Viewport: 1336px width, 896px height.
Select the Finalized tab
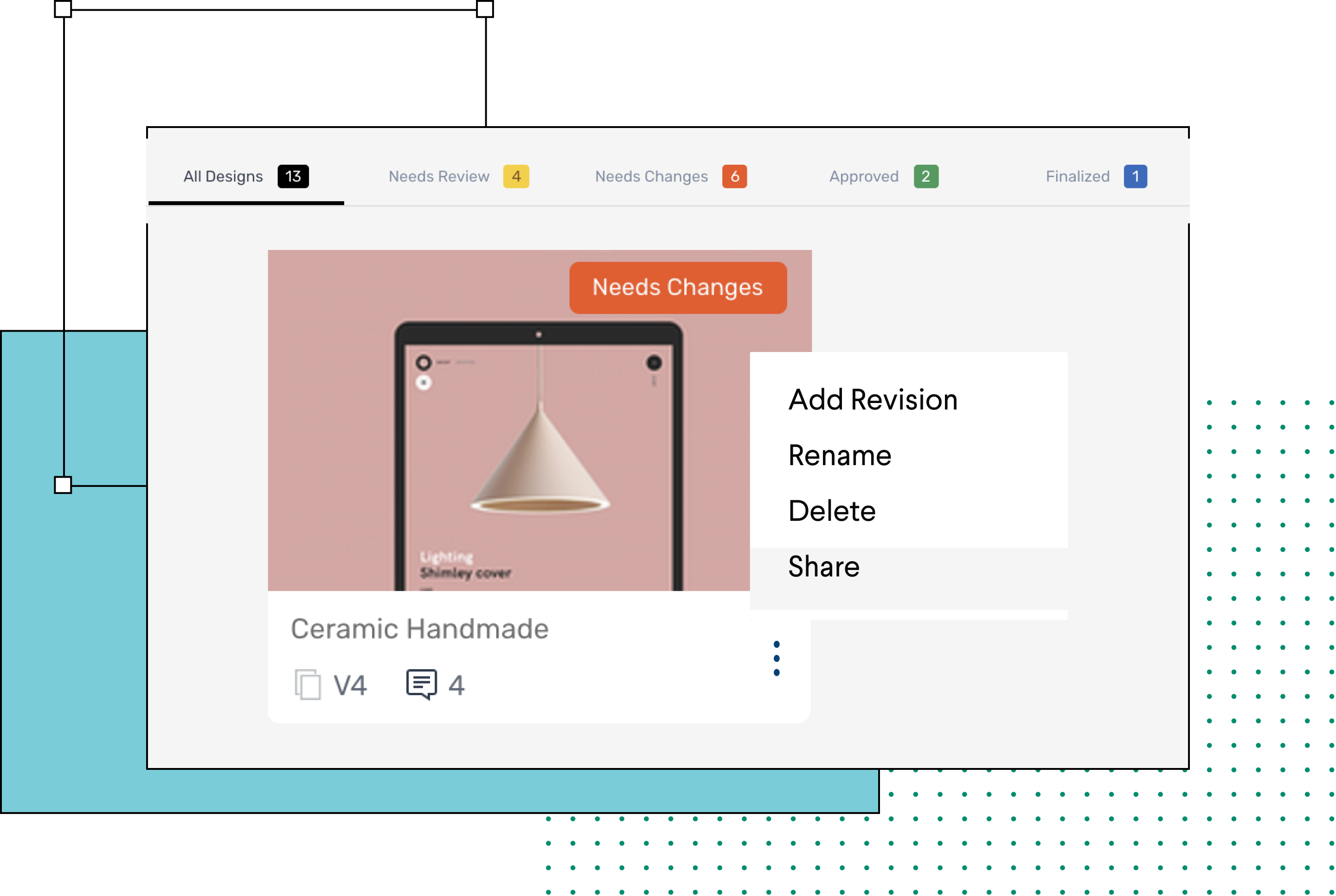[1077, 177]
